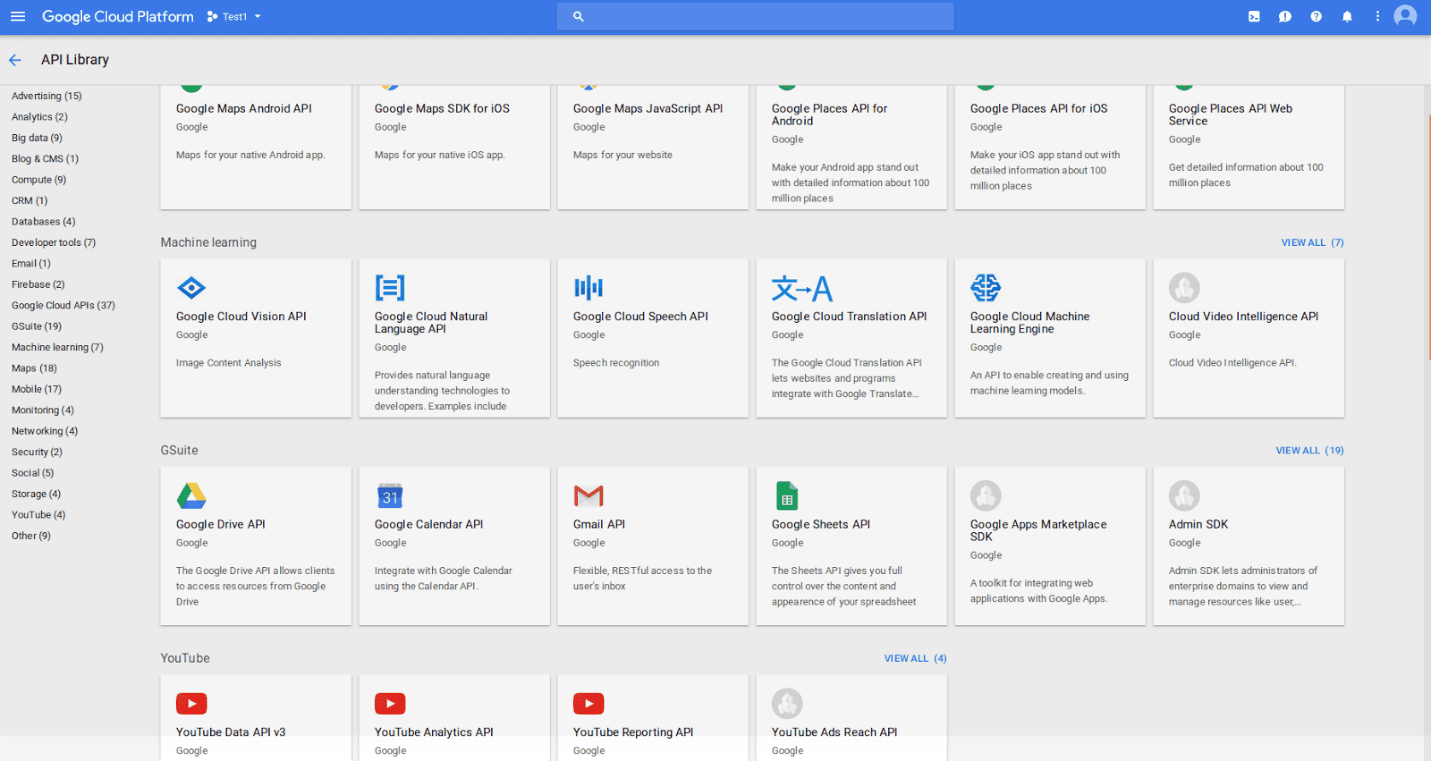Click the feedback icon in top bar
The height and width of the screenshot is (761, 1431).
pyautogui.click(x=1285, y=16)
